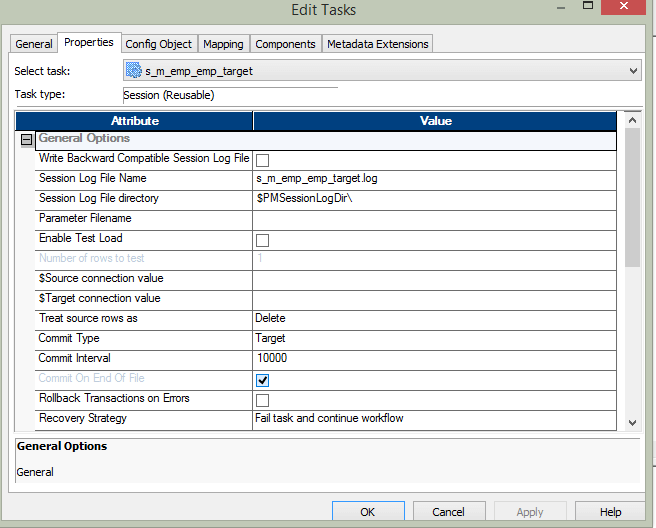Select the Recovery Strategy value cell
656x528 pixels.
434,418
